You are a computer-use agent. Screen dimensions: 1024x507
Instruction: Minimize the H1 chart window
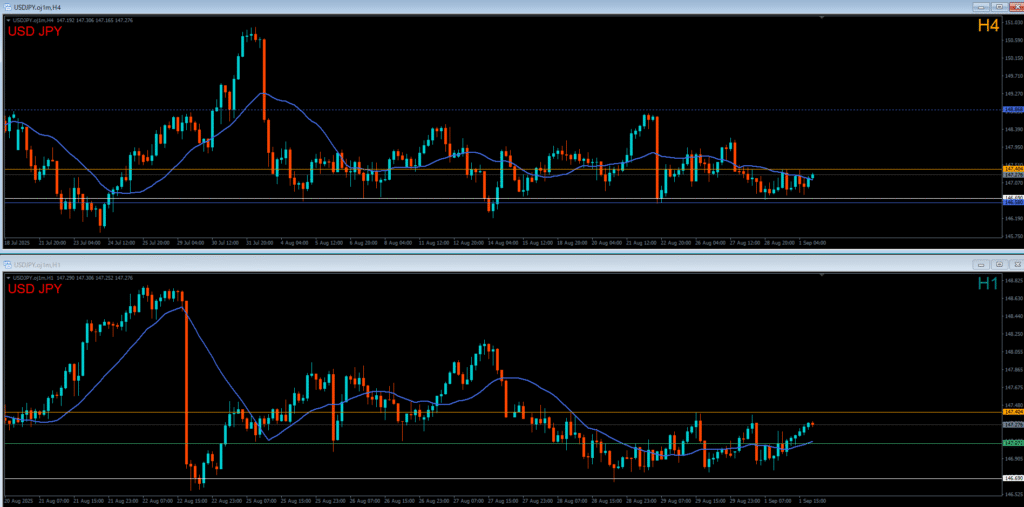(981, 264)
